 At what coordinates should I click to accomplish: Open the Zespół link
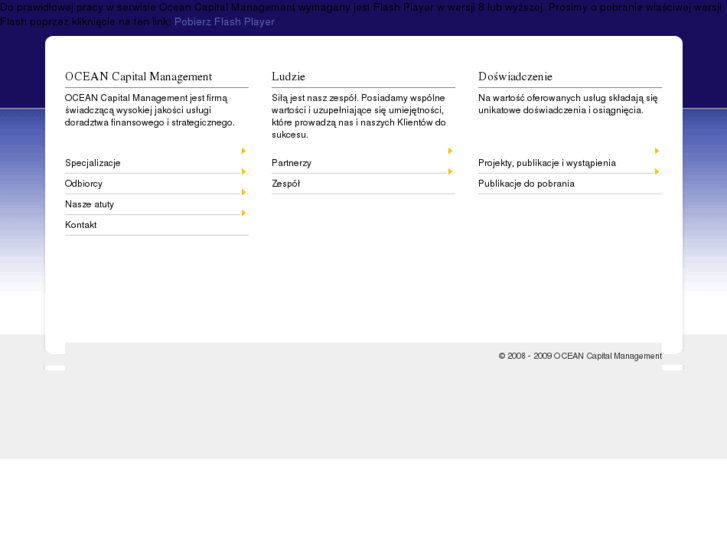coord(286,184)
